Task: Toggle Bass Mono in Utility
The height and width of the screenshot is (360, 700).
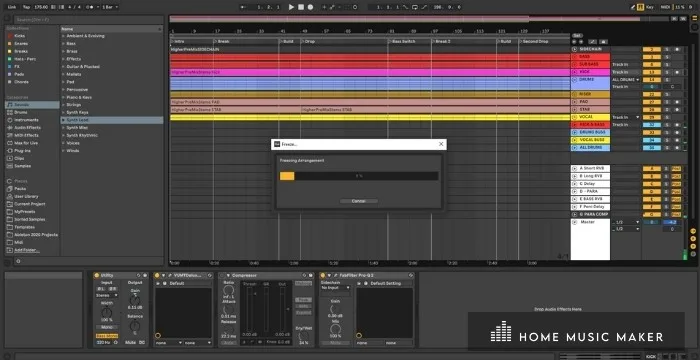Action: 107,335
